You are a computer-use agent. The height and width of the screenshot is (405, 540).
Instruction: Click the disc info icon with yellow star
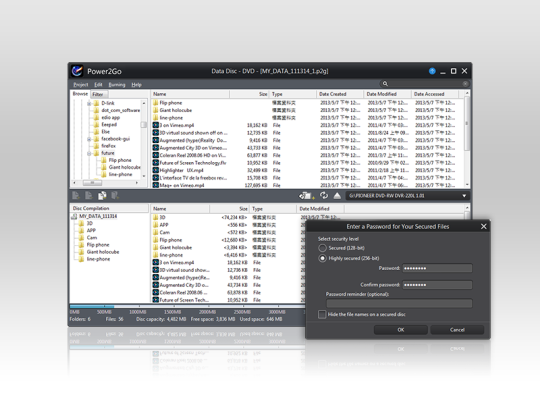pos(306,196)
